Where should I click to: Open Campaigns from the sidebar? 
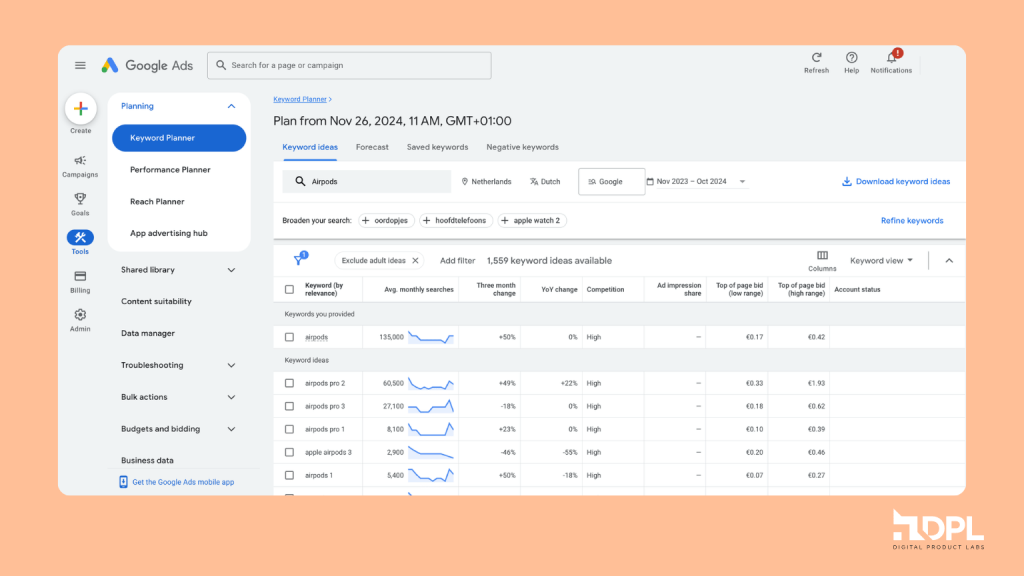point(80,166)
